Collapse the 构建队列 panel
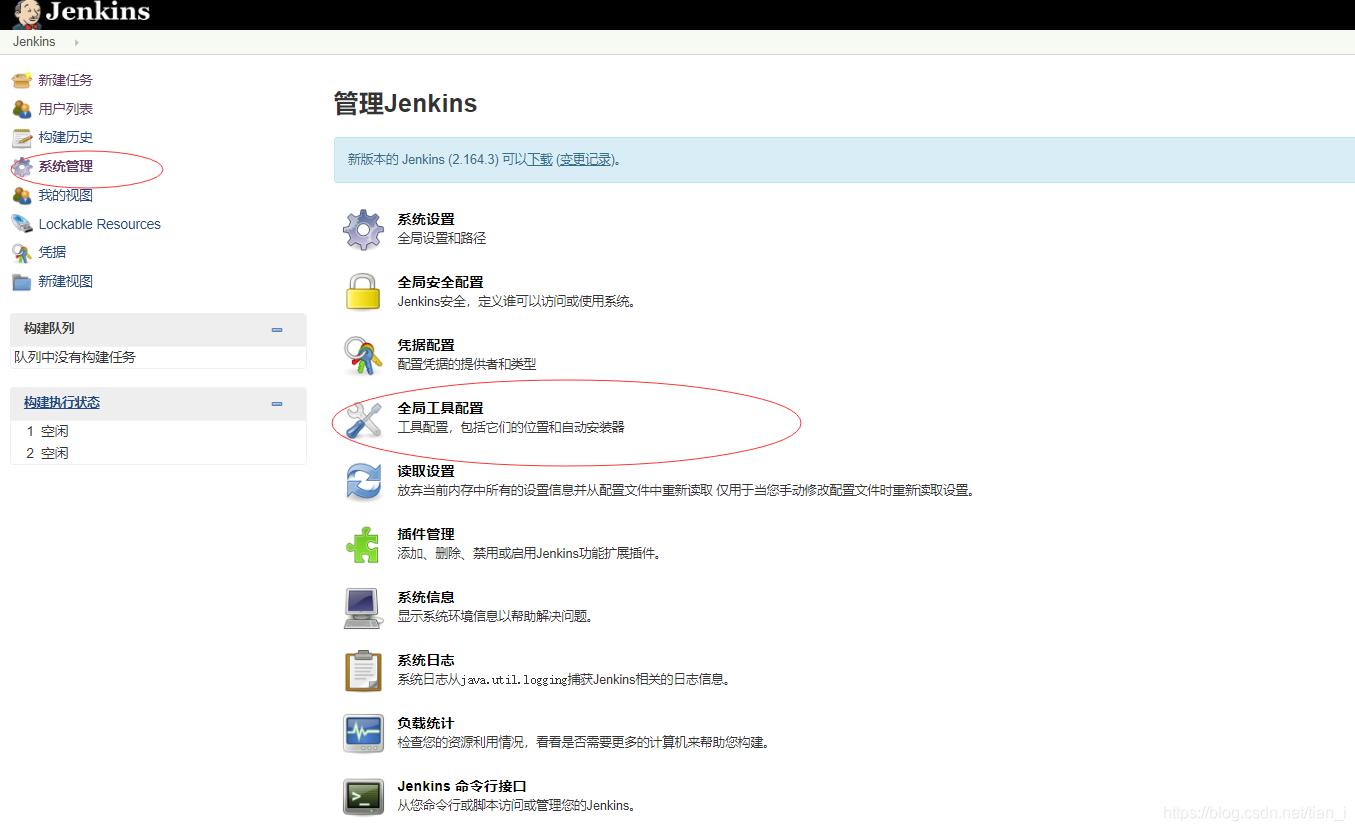1355x831 pixels. coord(277,329)
